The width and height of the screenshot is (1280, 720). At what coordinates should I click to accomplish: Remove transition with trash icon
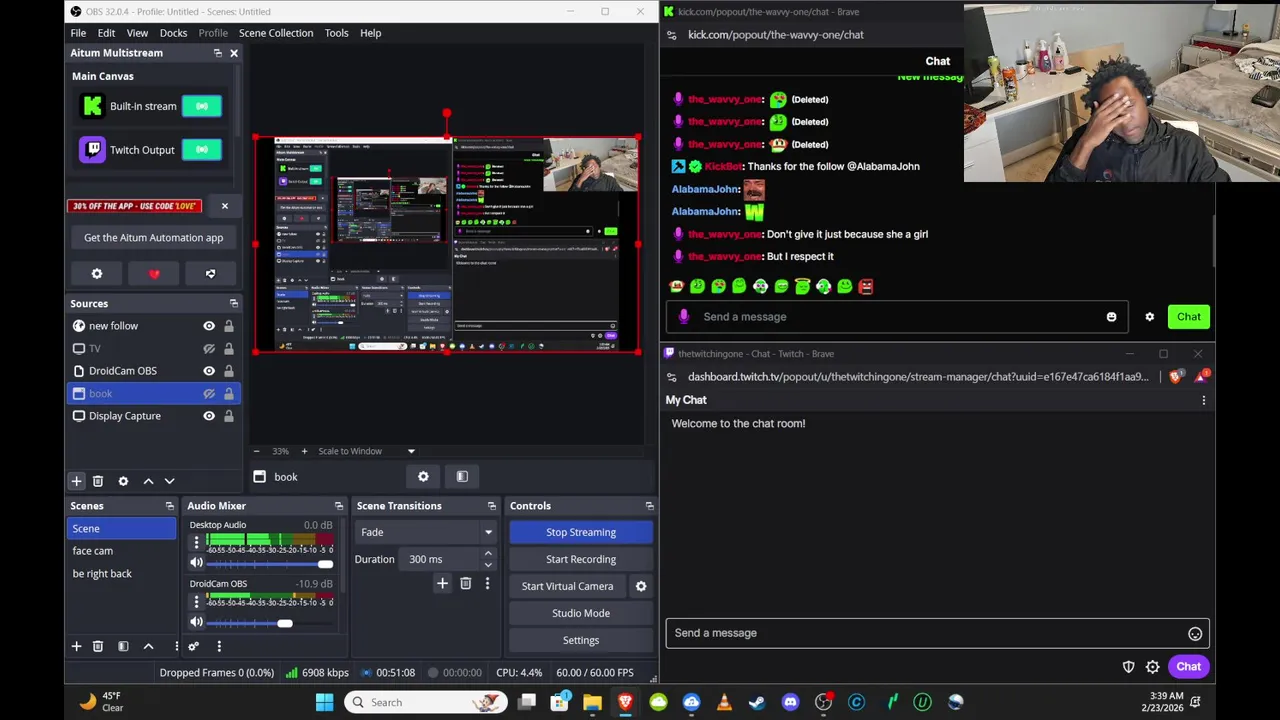point(465,584)
